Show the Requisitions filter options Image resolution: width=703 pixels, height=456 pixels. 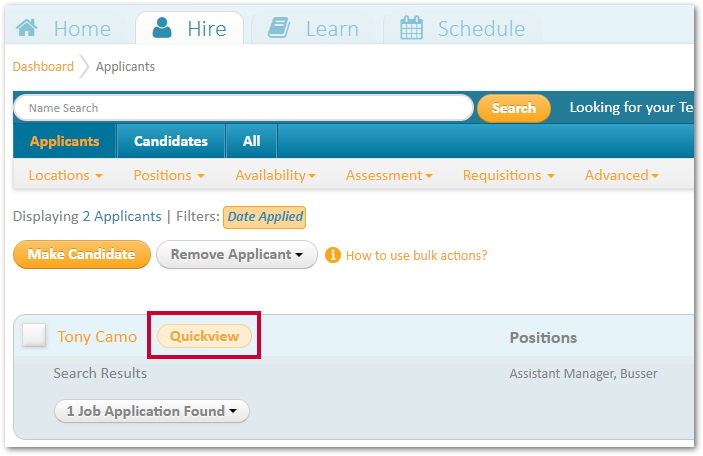point(508,175)
